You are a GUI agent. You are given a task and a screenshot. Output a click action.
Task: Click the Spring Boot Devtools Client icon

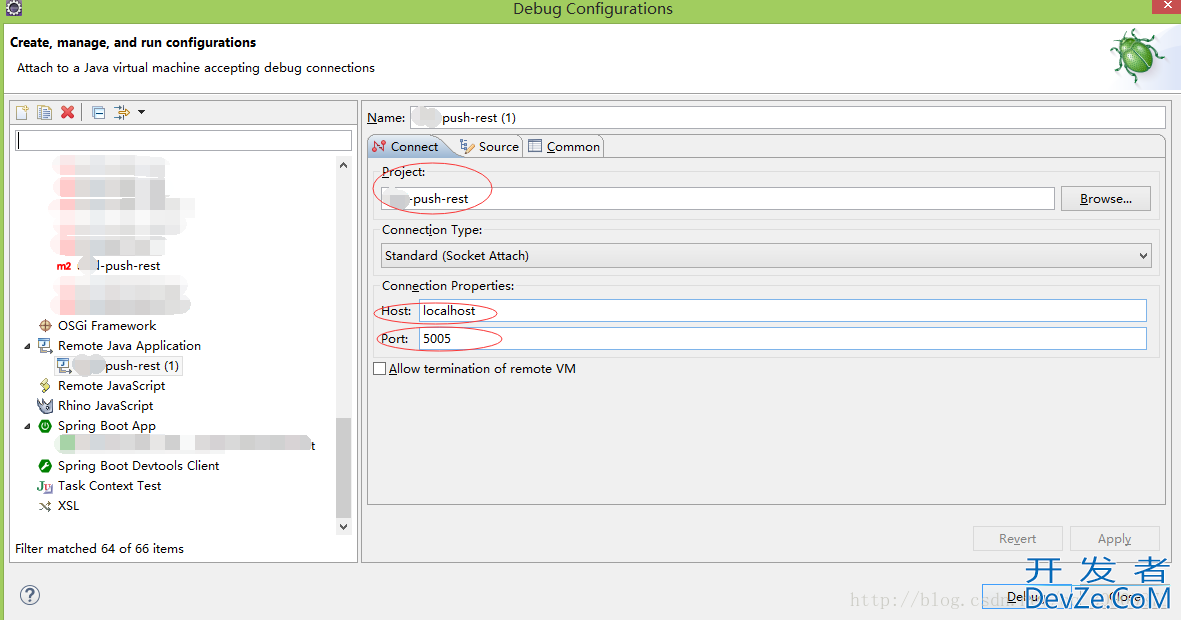pos(45,466)
